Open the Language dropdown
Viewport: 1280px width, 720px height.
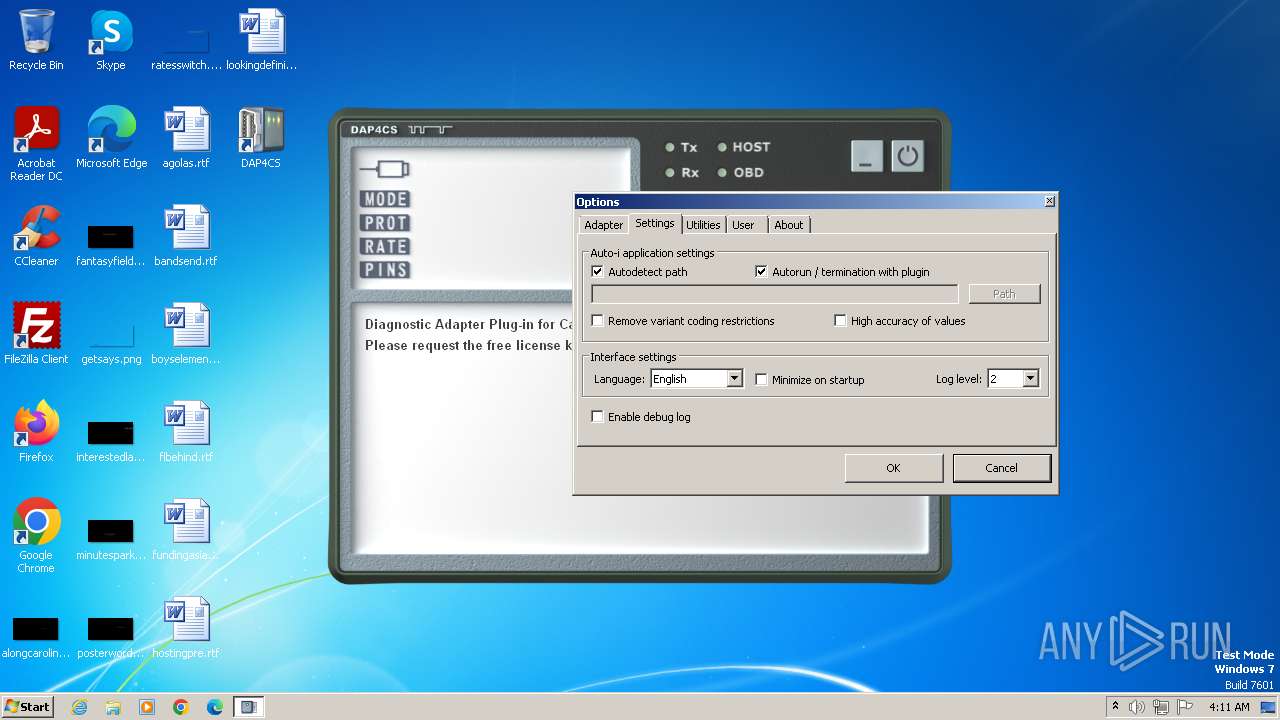point(734,379)
